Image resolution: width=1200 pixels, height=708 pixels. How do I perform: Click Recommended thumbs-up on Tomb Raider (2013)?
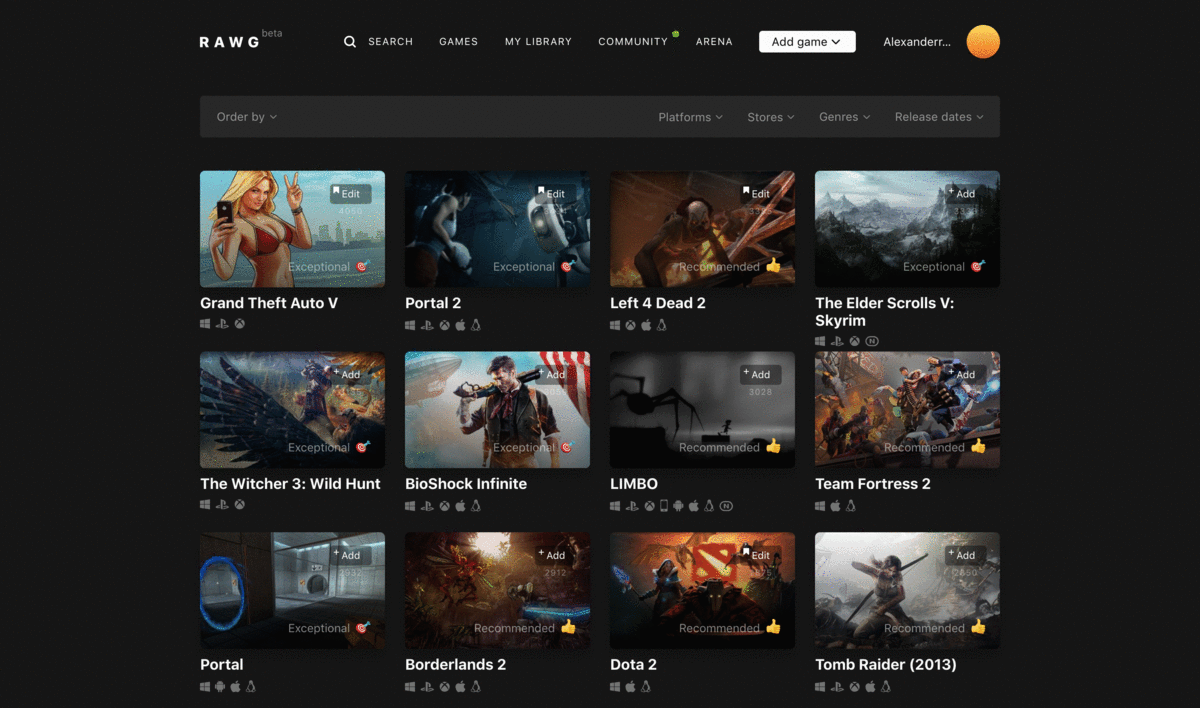[978, 627]
